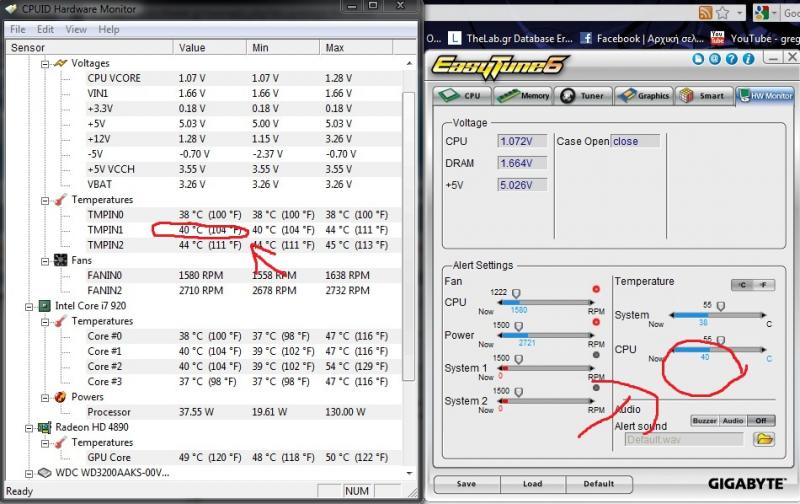The image size is (800, 504).
Task: Open the TheLab.gr Database bookmark
Action: [x=511, y=38]
